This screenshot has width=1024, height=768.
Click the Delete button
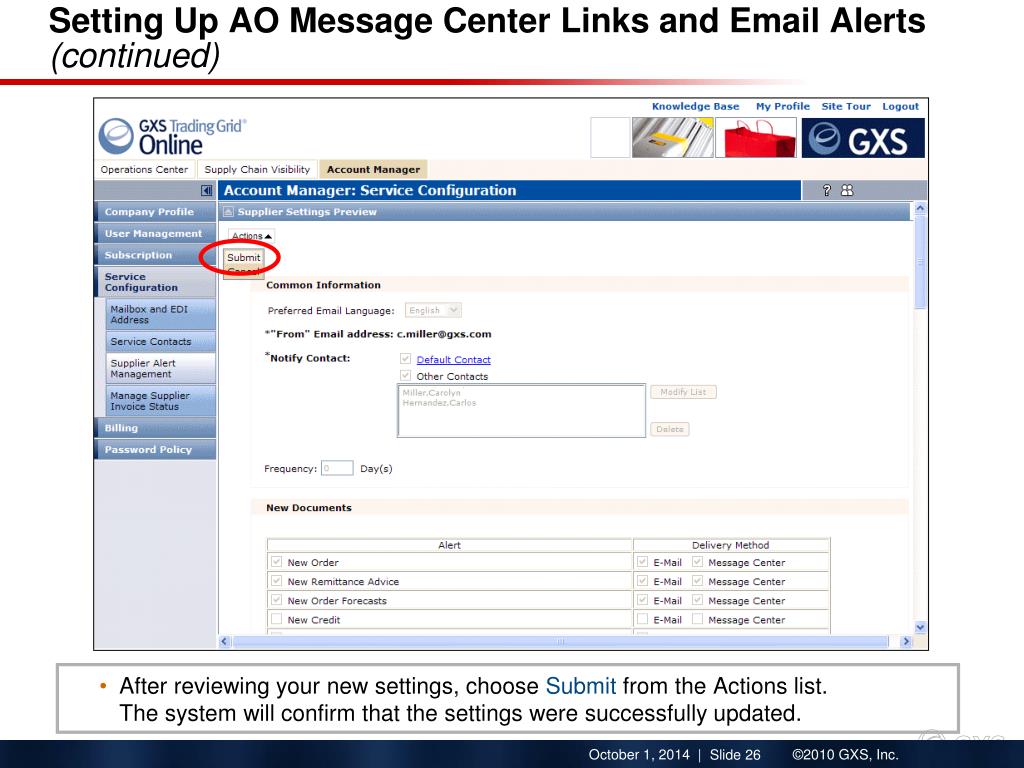pos(669,429)
